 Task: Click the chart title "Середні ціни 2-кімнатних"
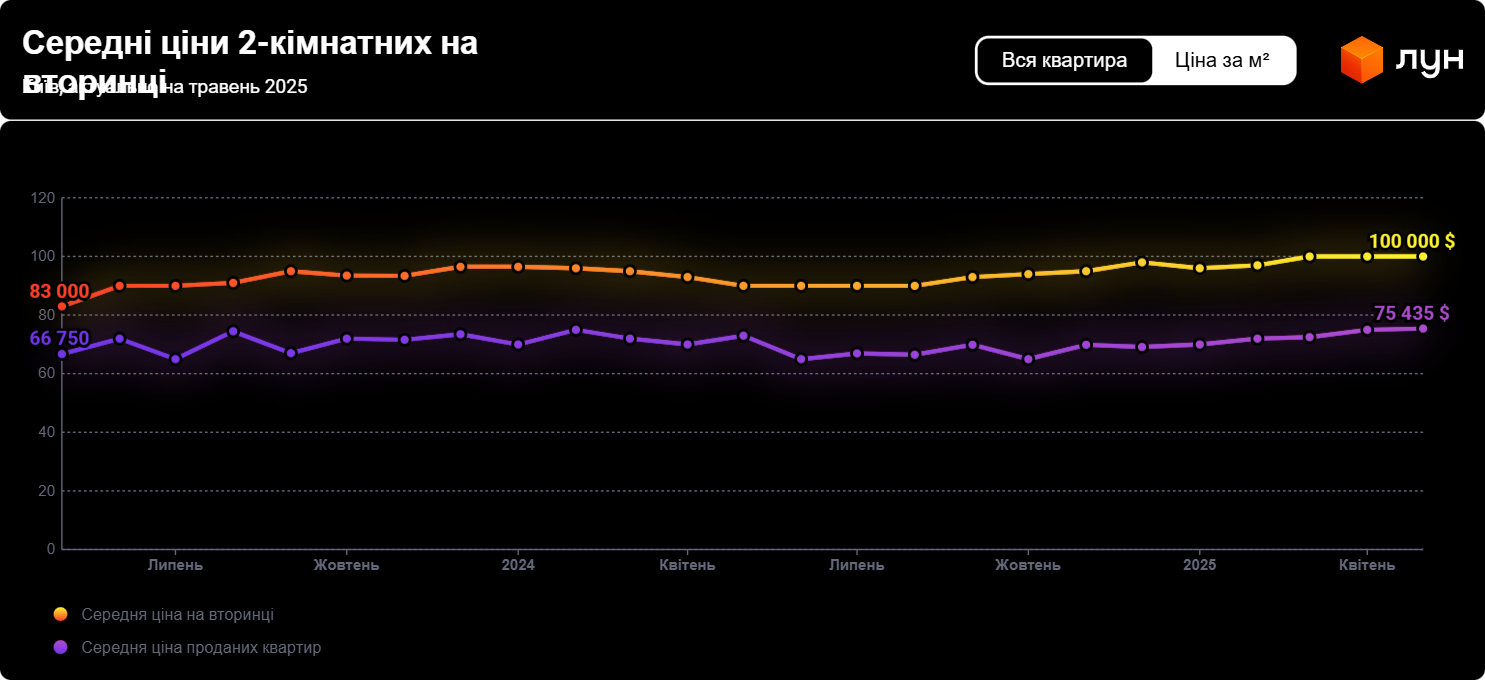(250, 43)
